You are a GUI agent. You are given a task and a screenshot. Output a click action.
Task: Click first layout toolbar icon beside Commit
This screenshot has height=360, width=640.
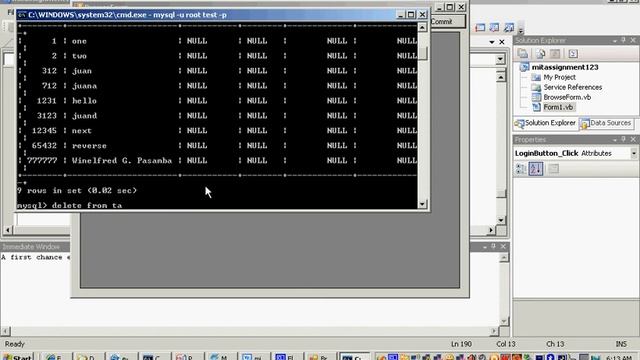pyautogui.click(x=480, y=28)
